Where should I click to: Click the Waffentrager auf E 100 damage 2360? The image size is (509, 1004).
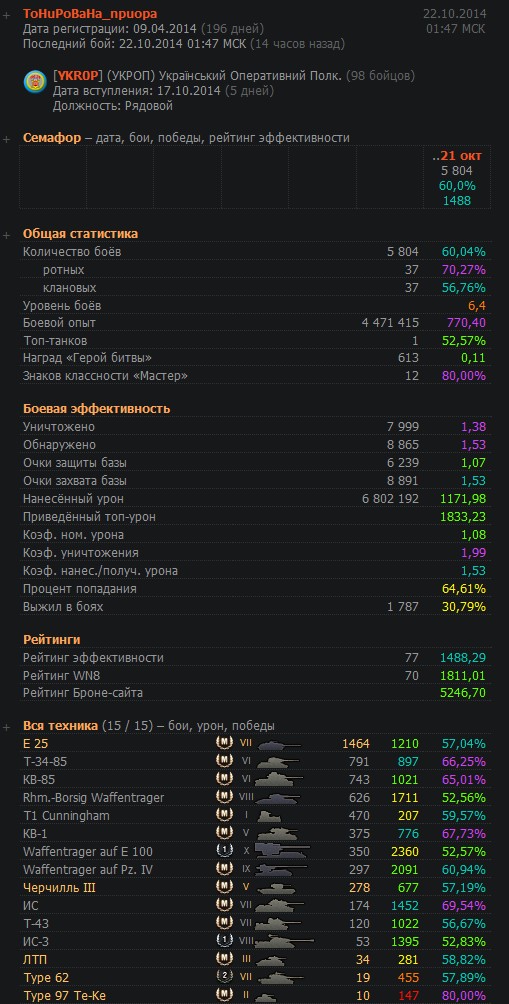(405, 852)
